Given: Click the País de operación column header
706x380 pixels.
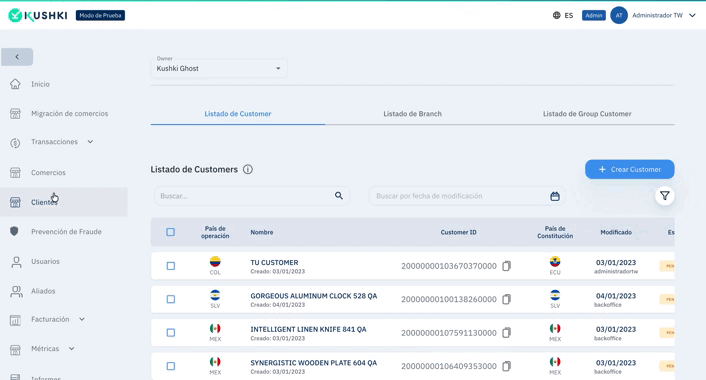Looking at the screenshot, I should 215,232.
